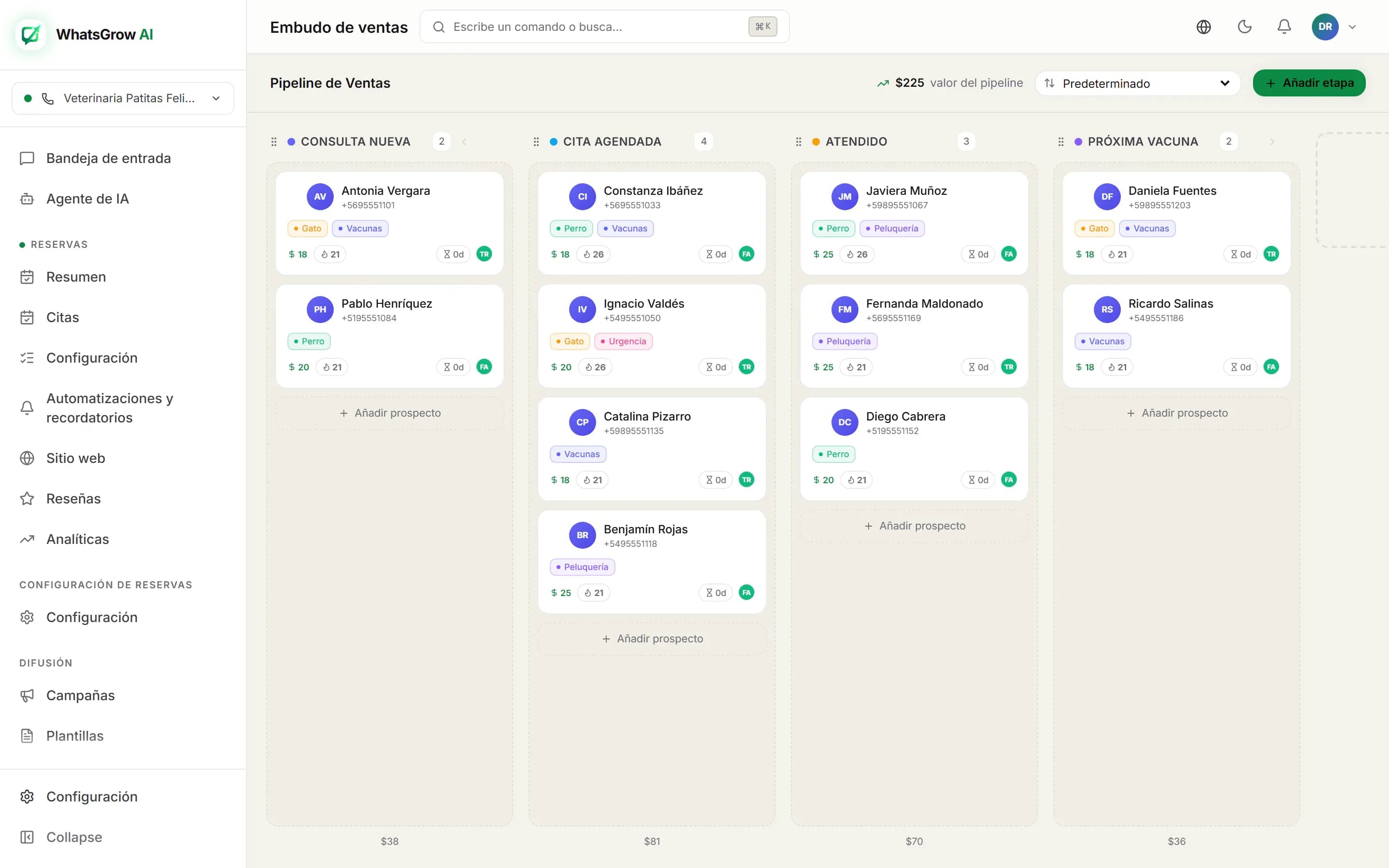Click Gato tag on Antonia Vergara card

[308, 229]
